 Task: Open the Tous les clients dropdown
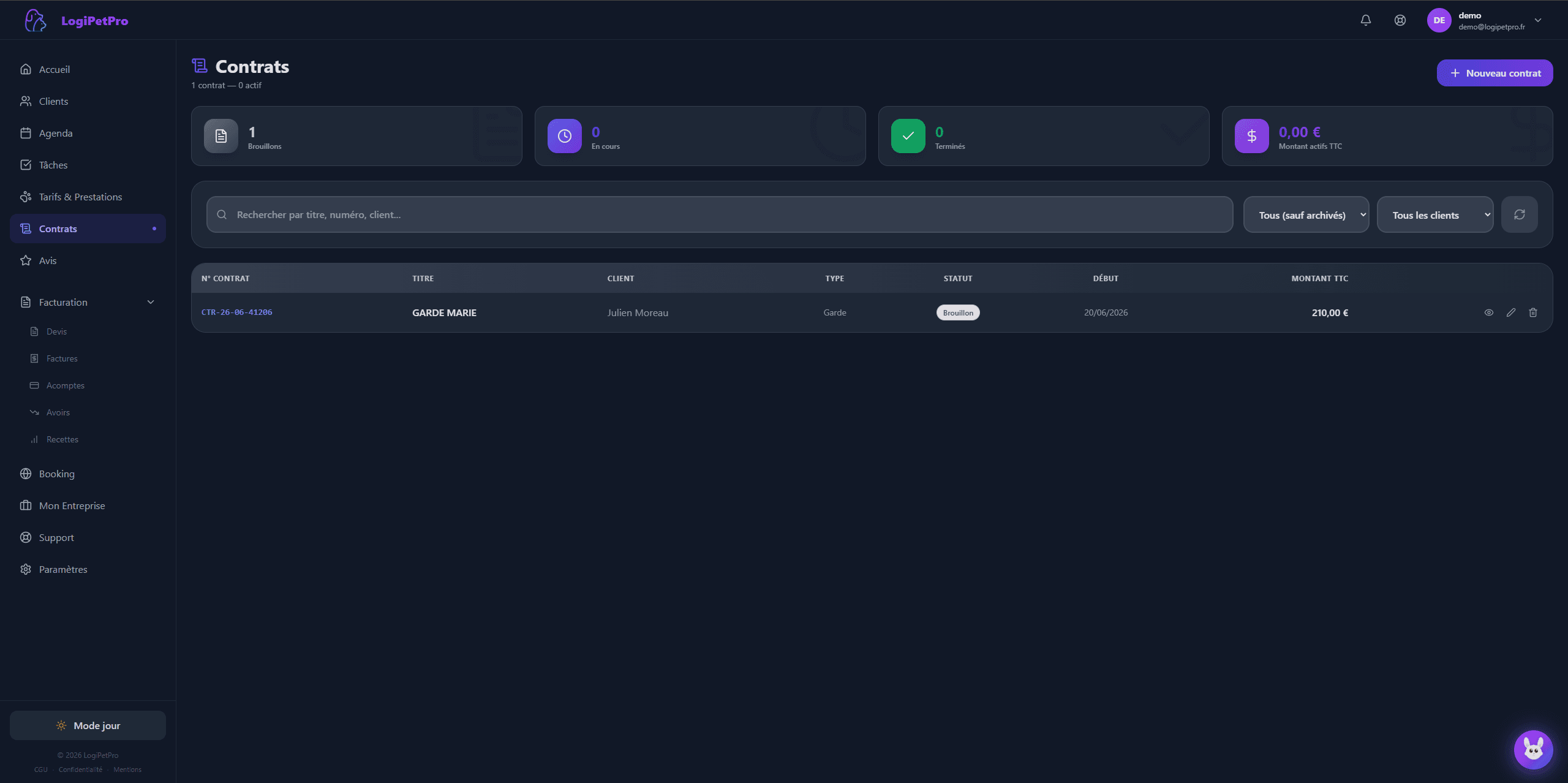pyautogui.click(x=1434, y=214)
